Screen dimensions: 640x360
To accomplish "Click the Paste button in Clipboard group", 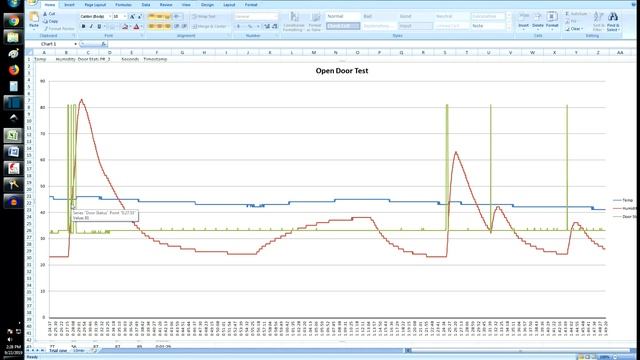I will tap(34, 20).
